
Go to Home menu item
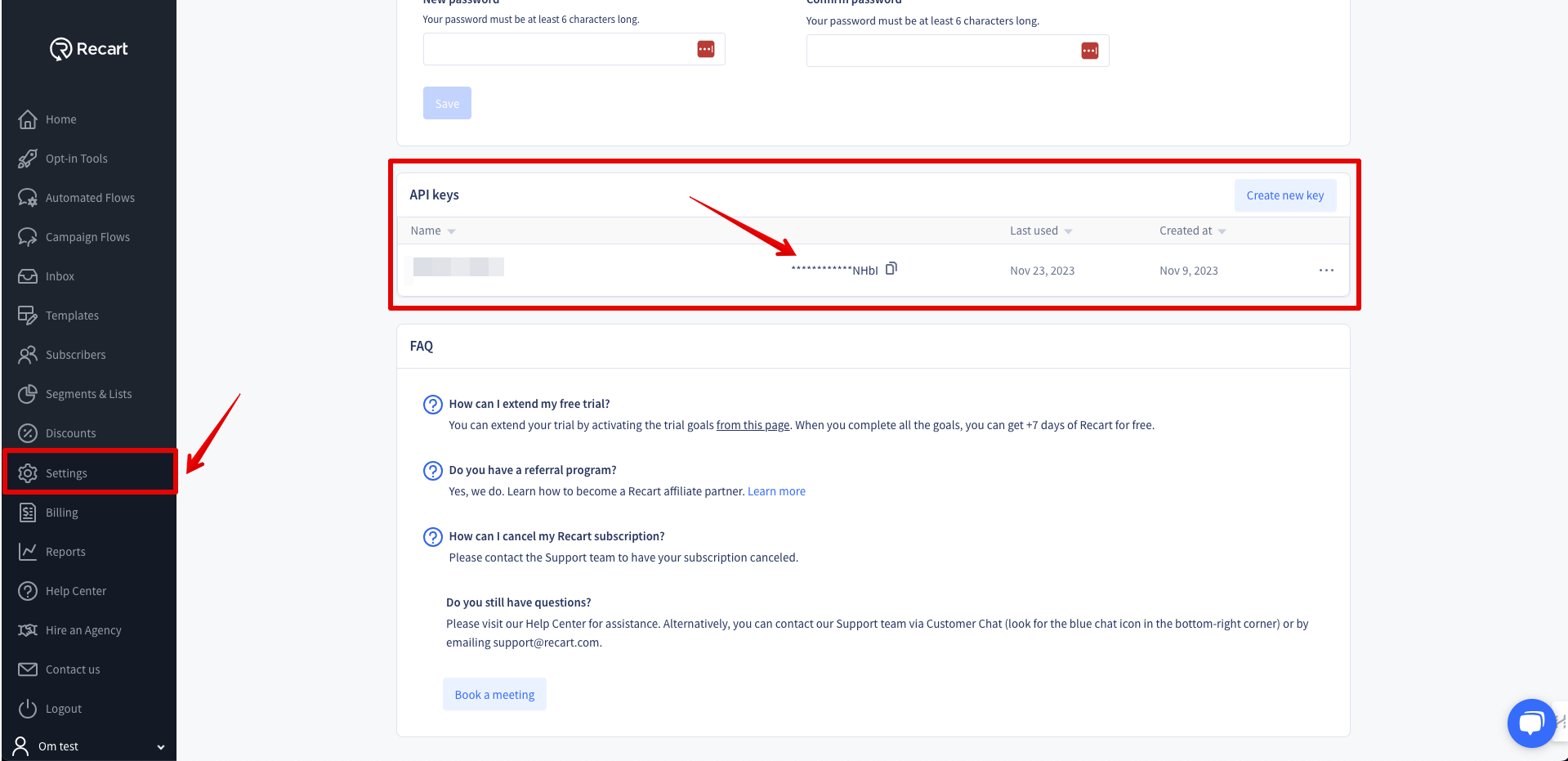click(x=61, y=119)
